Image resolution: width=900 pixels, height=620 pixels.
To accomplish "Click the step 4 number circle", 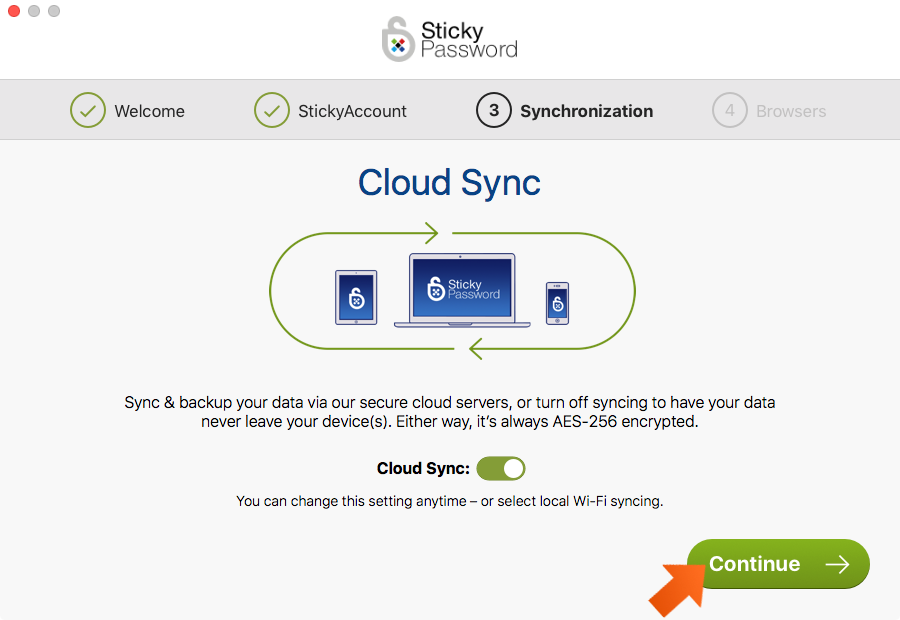I will (x=730, y=110).
